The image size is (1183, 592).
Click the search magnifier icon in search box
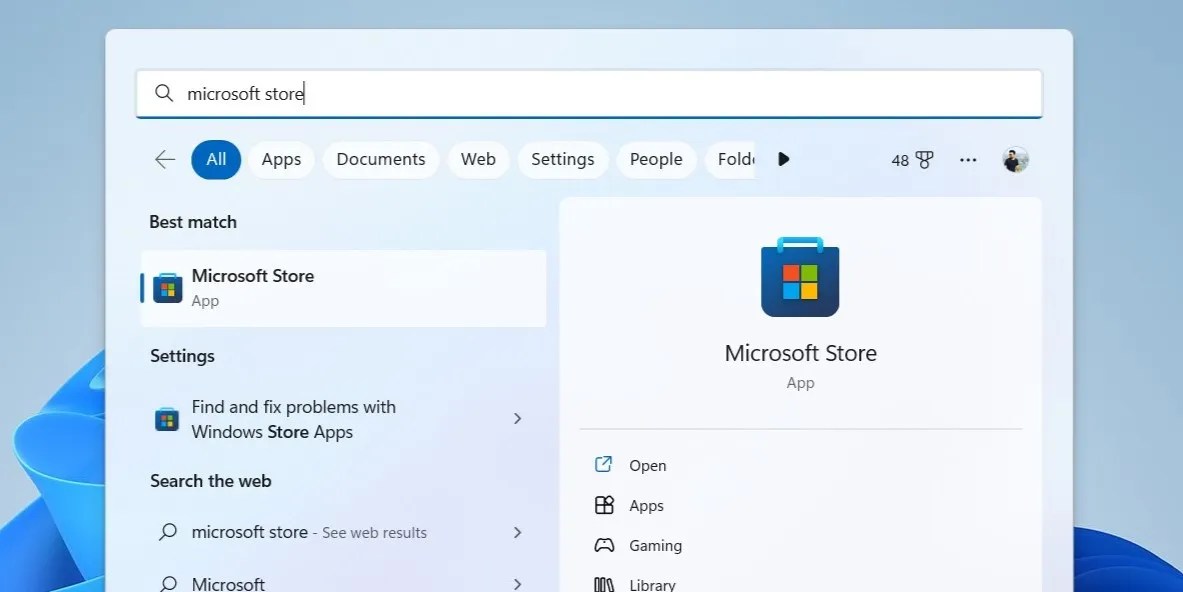point(164,93)
